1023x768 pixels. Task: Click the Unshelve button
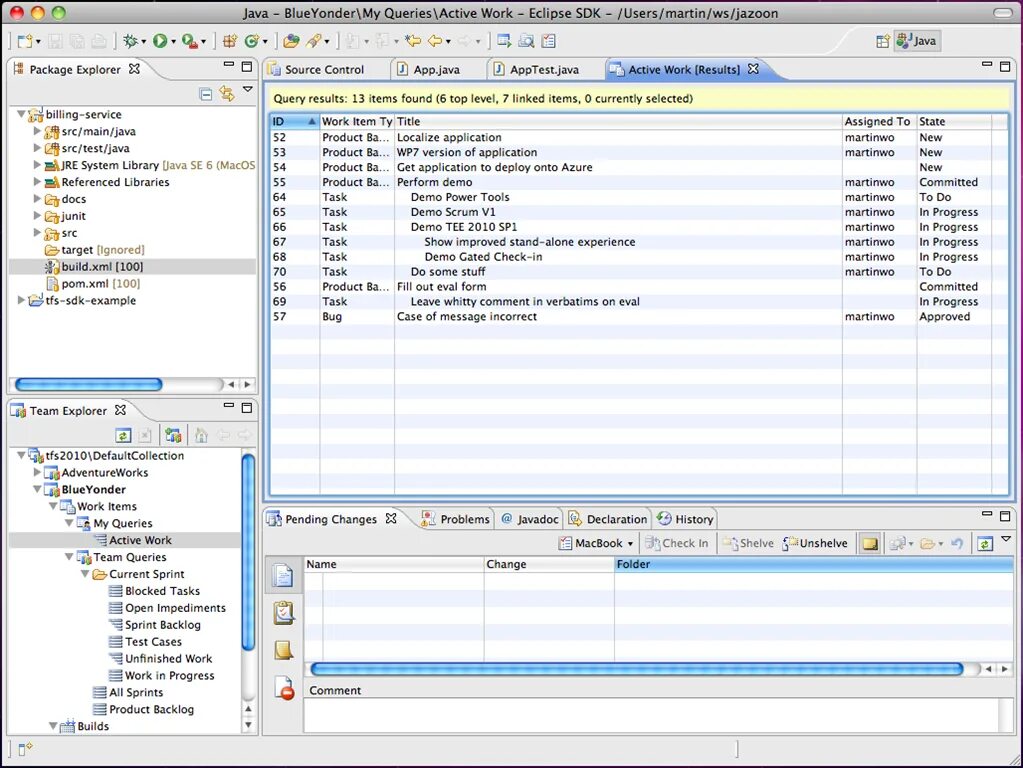coord(815,543)
